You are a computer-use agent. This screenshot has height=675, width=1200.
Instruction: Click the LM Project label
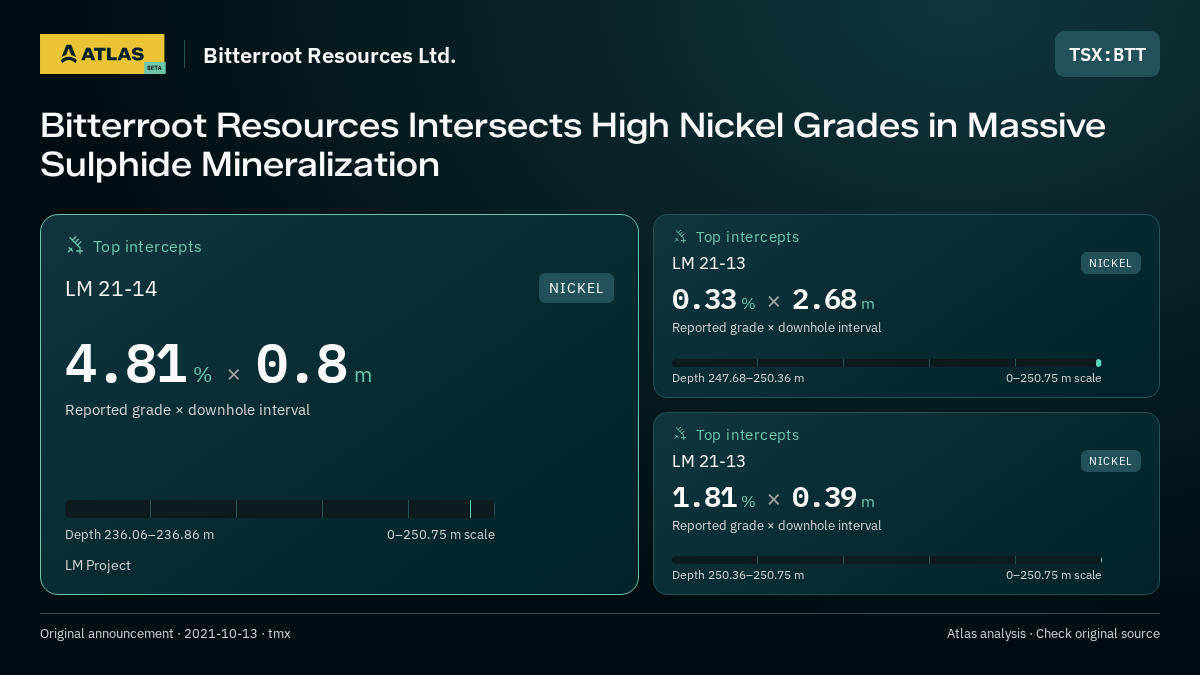(98, 565)
